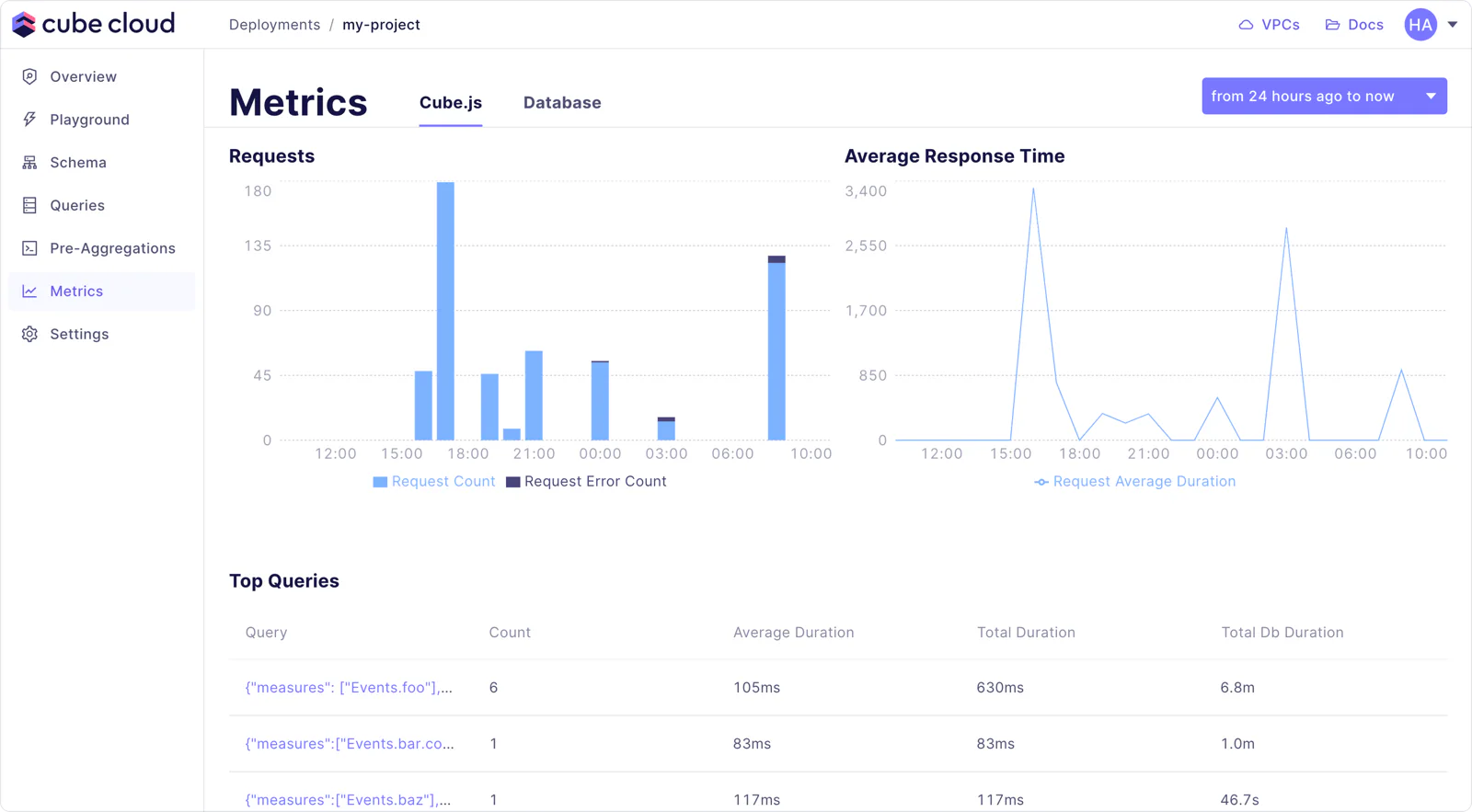Image resolution: width=1472 pixels, height=812 pixels.
Task: Click the Average Duration column header
Action: [793, 633]
